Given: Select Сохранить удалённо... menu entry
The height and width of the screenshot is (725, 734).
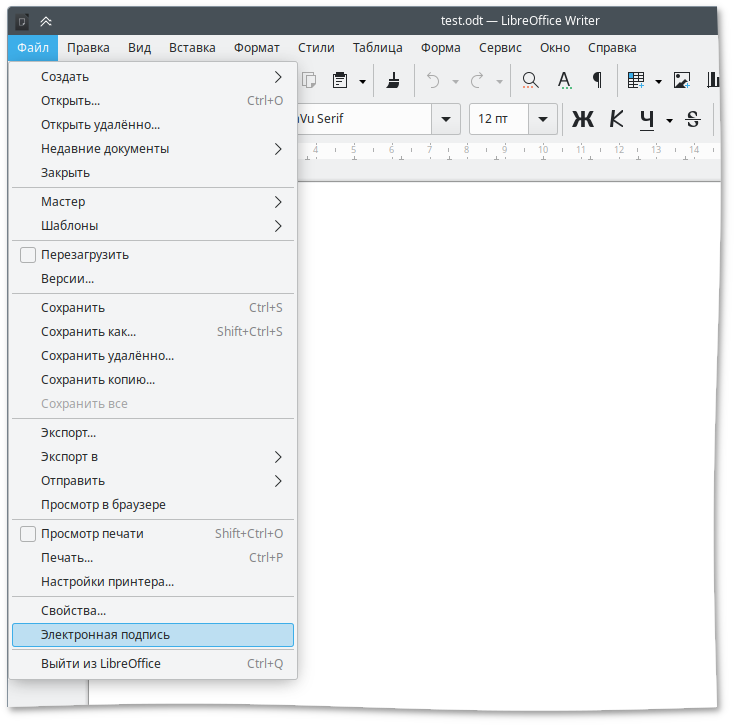Looking at the screenshot, I should coord(153,356).
